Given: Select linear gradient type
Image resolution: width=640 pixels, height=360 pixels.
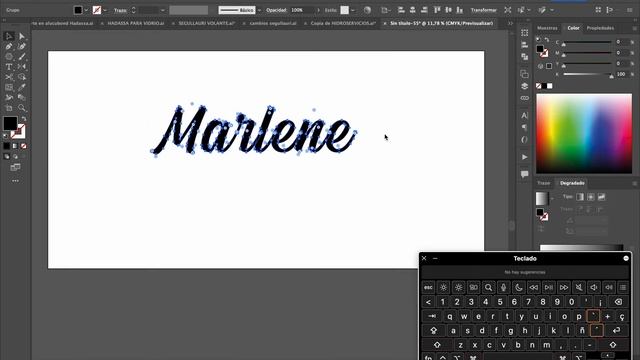Looking at the screenshot, I should (580, 197).
